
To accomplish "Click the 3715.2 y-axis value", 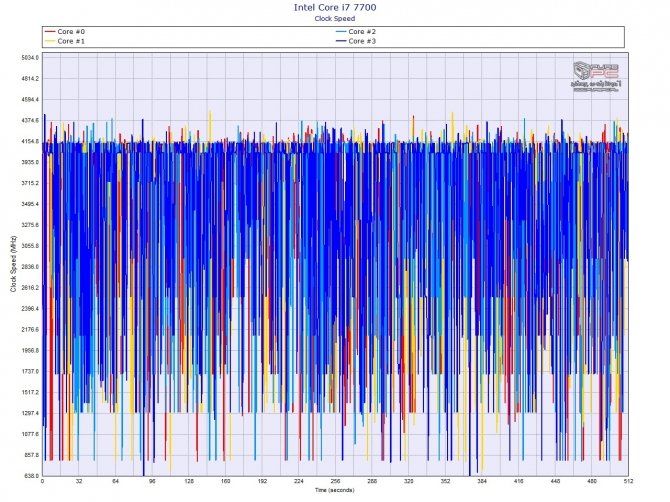I will [30, 183].
